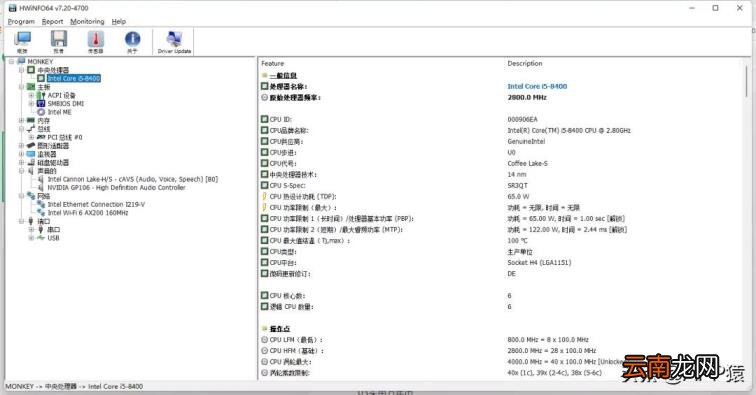Select Intel Wi-Fi 6 AX200 160MHz tree item
Viewport: 756px width, 395px height.
88,213
